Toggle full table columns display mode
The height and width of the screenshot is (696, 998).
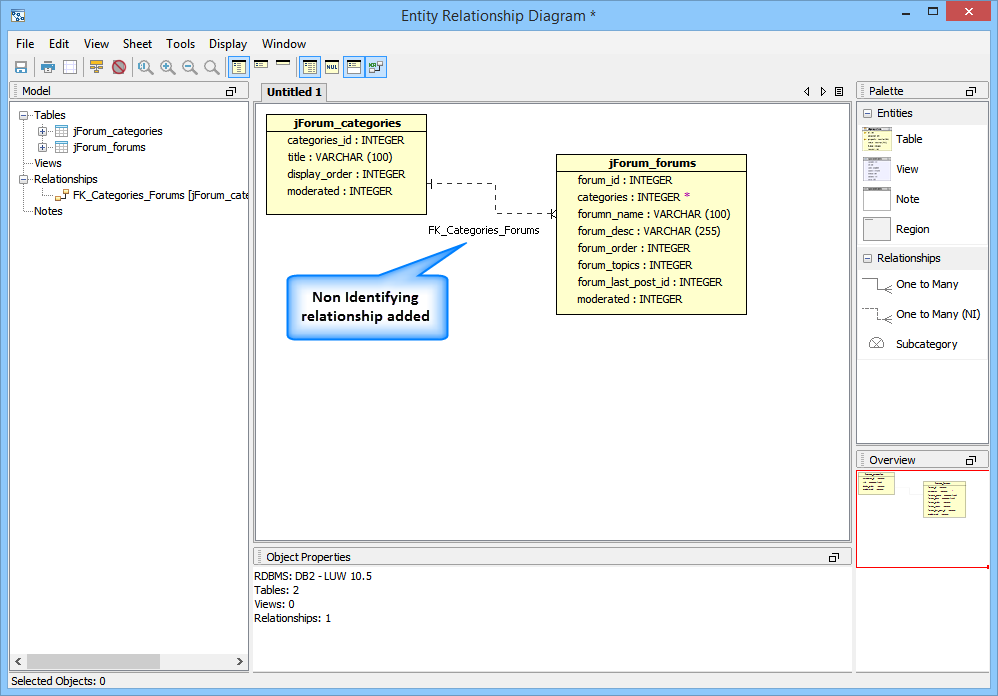[239, 67]
